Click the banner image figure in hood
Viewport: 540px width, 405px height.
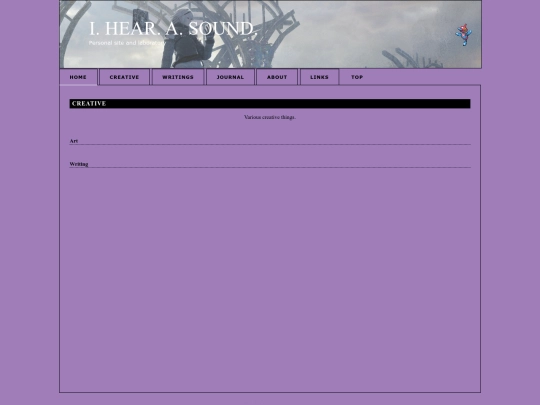tap(189, 38)
